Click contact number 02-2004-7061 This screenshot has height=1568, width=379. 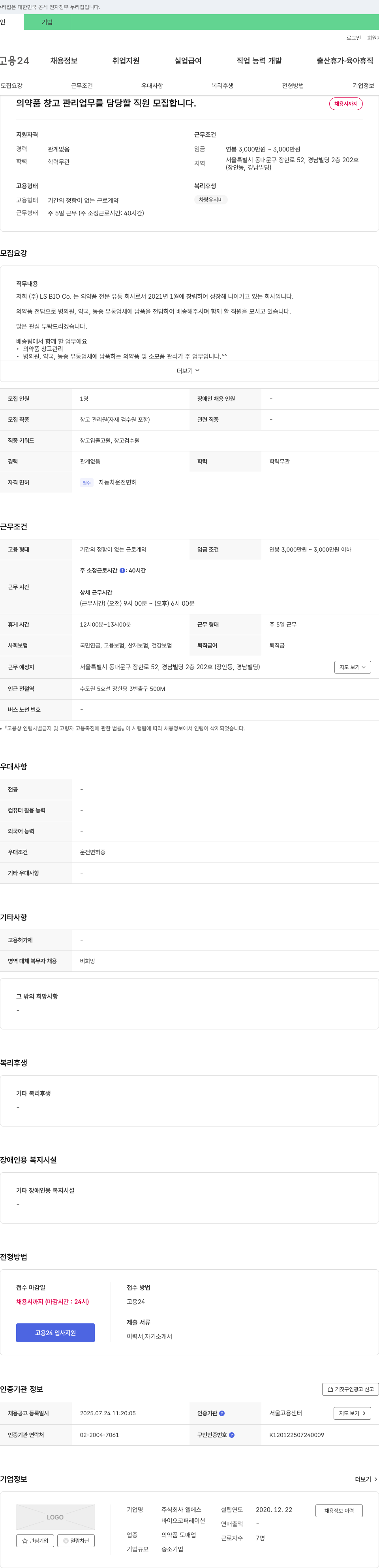point(99,1435)
